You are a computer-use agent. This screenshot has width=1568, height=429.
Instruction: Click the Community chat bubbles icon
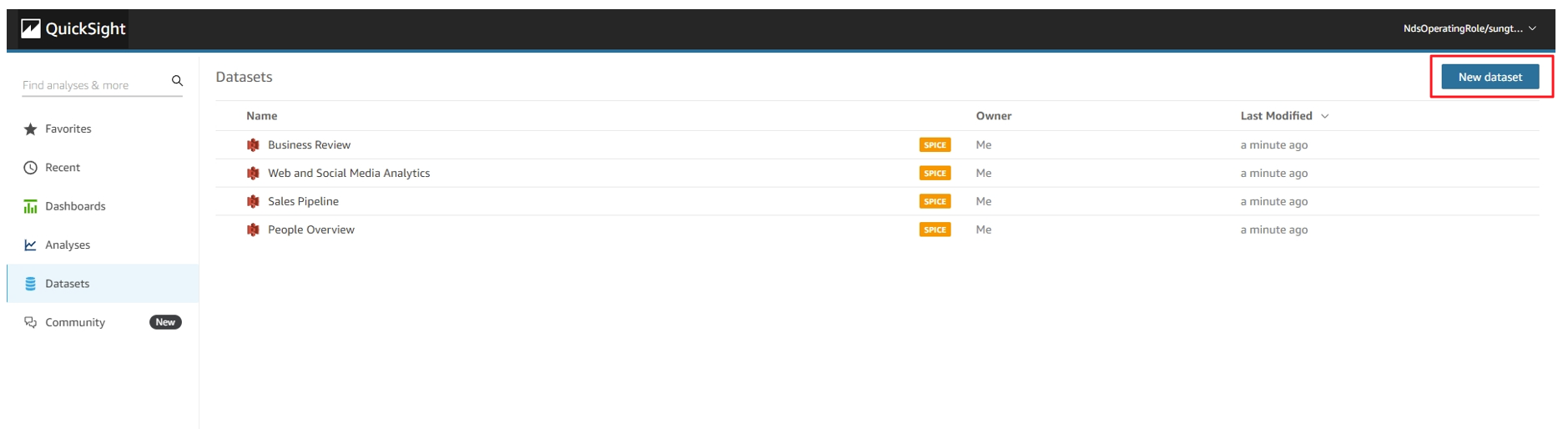(x=31, y=322)
